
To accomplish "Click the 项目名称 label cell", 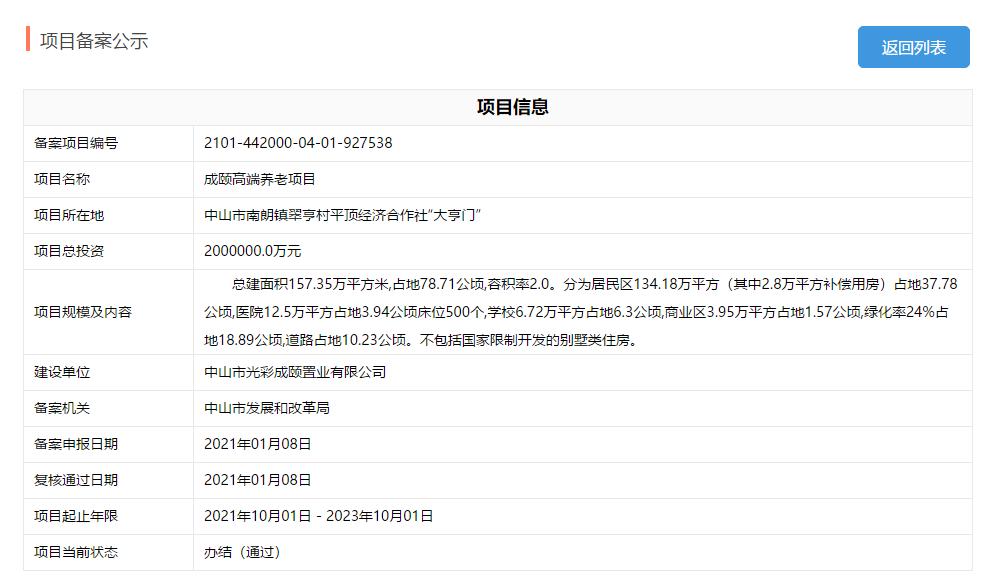I will tap(109, 179).
